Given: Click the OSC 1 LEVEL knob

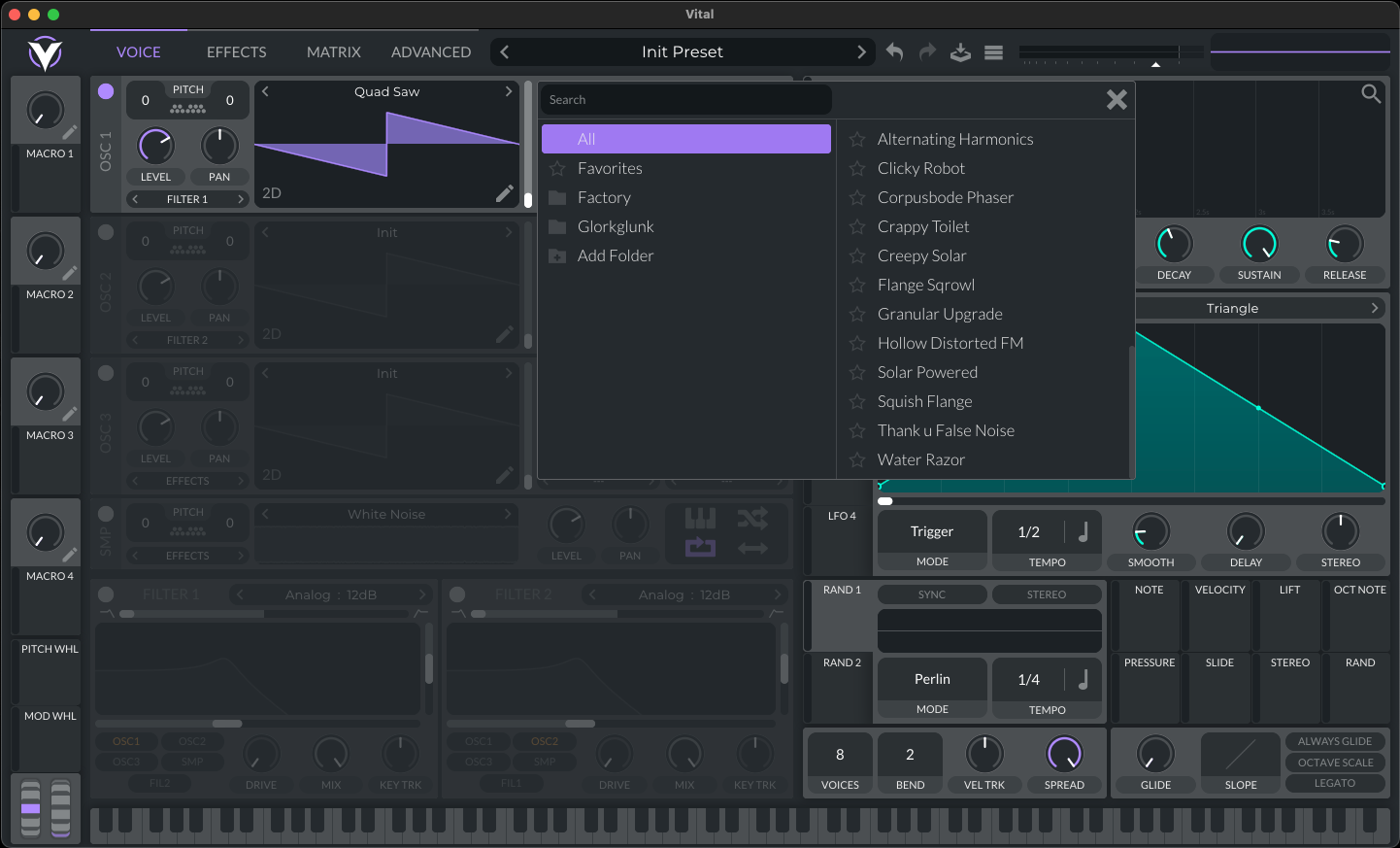Looking at the screenshot, I should point(155,146).
